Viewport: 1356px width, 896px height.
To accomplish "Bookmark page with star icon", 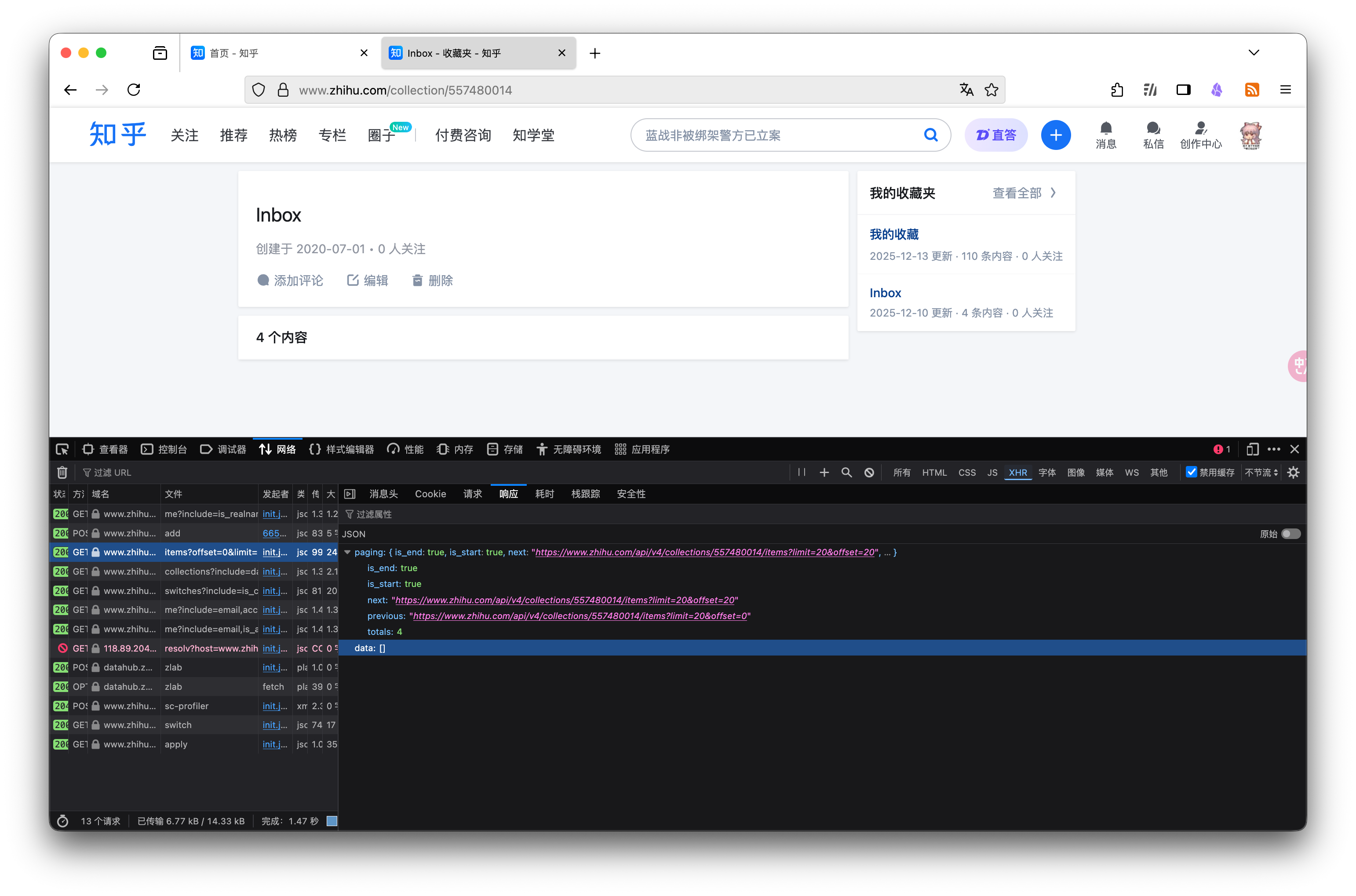I will (x=991, y=90).
